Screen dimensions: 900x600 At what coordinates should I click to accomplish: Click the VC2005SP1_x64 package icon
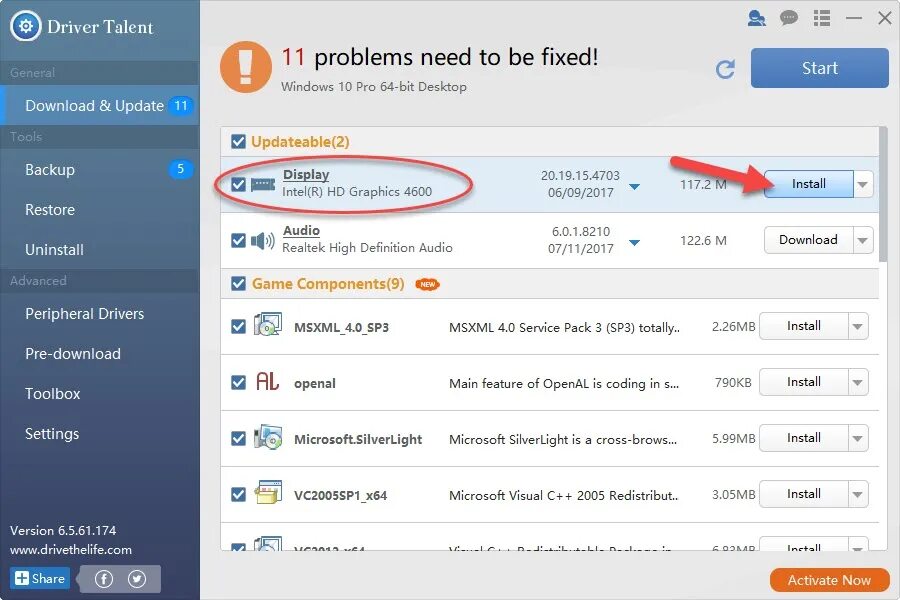click(x=267, y=493)
